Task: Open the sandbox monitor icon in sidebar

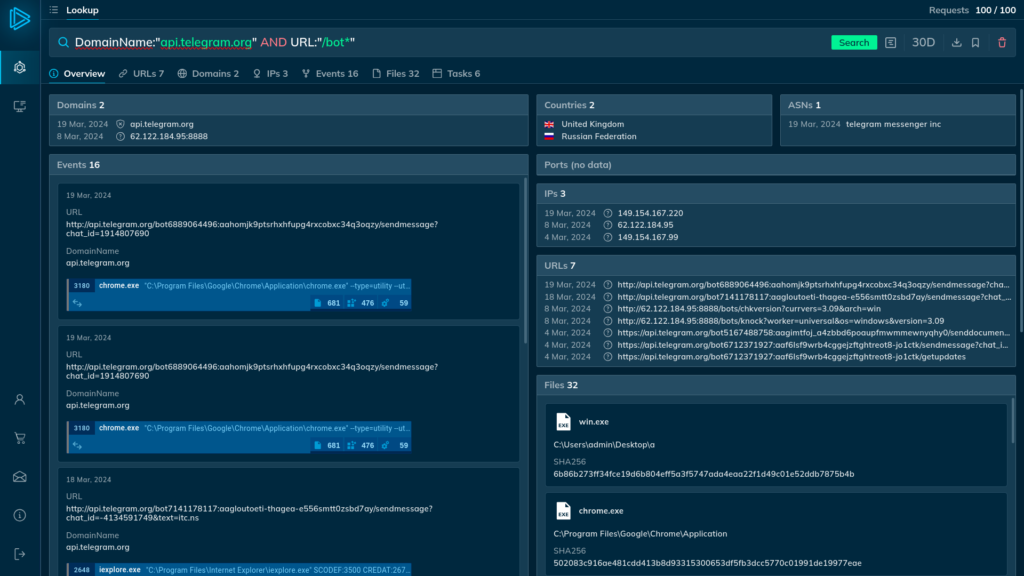Action: pos(20,106)
